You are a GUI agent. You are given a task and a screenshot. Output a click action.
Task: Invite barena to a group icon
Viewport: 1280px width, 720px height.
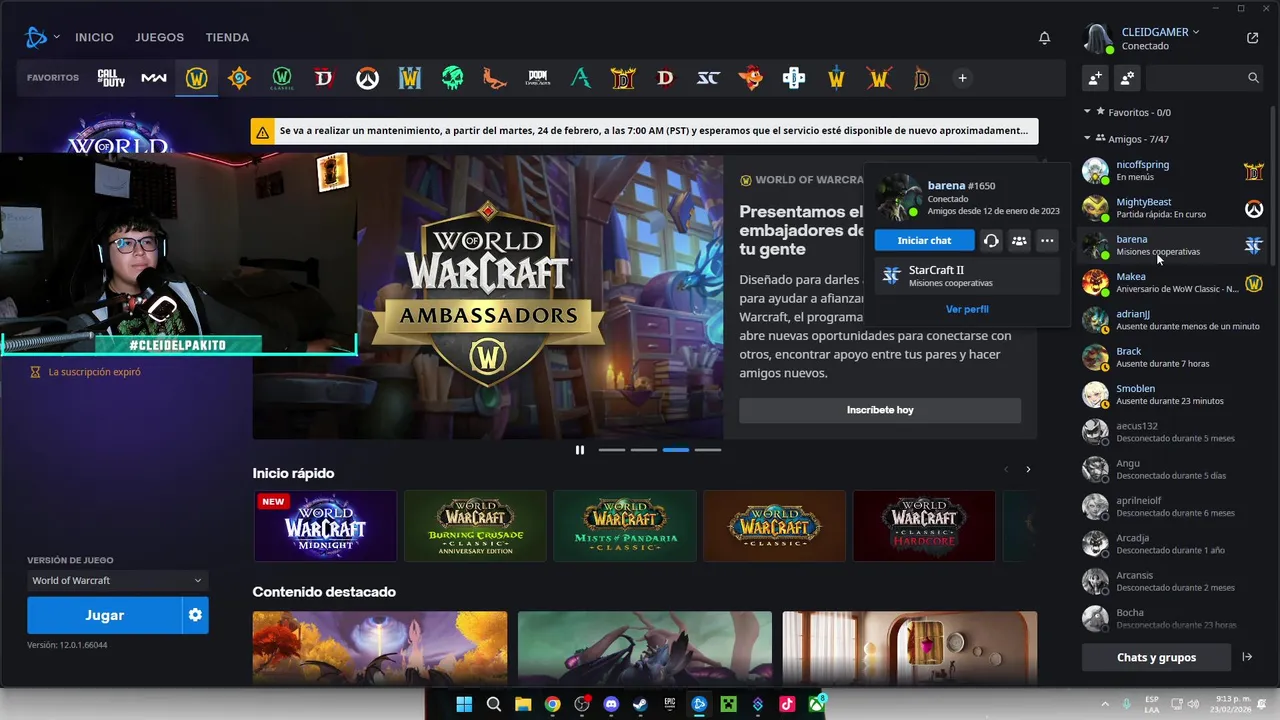[1019, 240]
